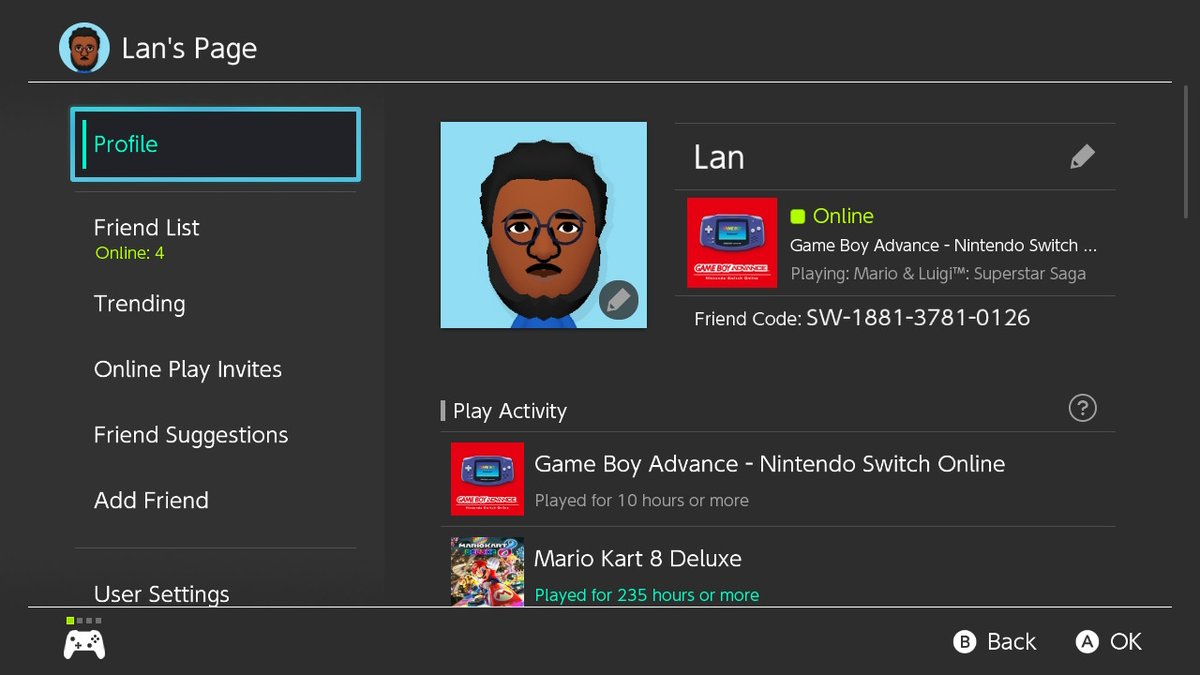Click the A button icon

[x=1087, y=642]
